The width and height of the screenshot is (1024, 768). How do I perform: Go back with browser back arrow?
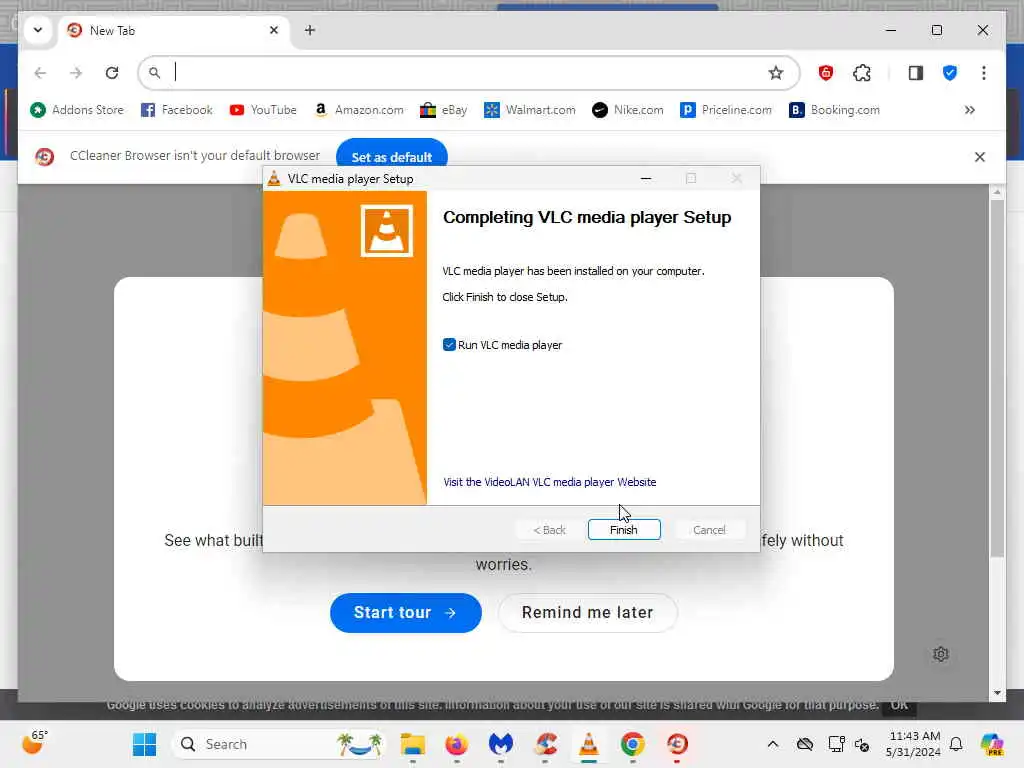point(40,72)
